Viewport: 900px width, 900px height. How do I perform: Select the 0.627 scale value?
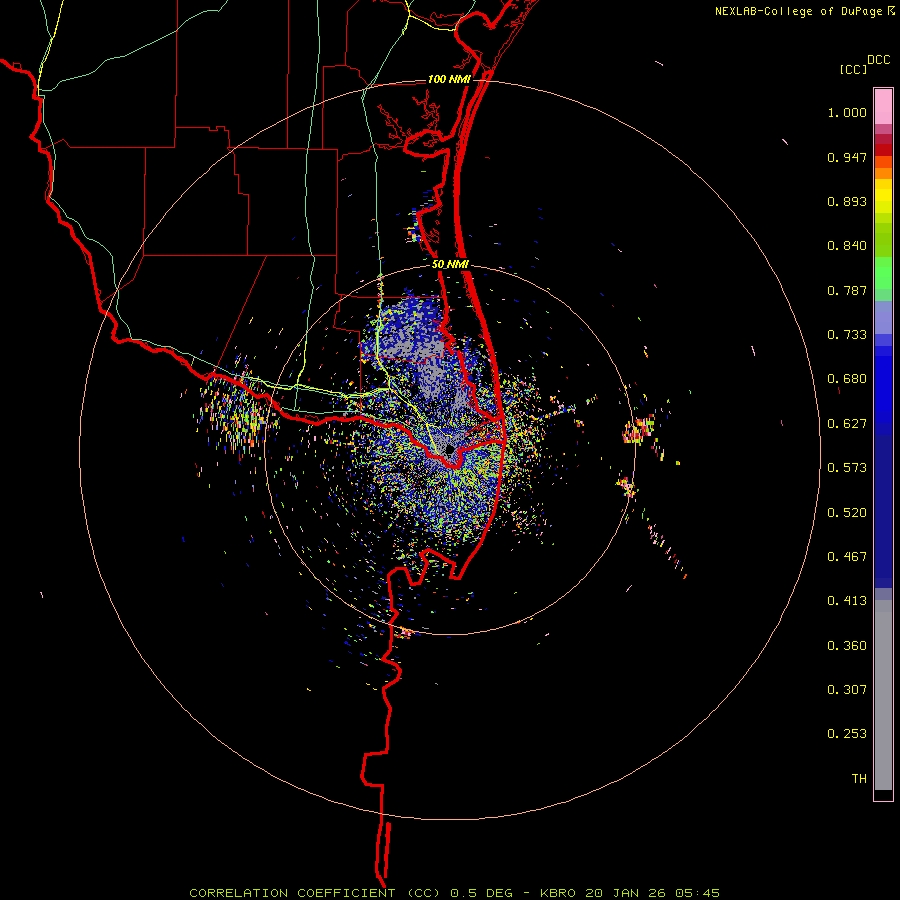pyautogui.click(x=847, y=424)
